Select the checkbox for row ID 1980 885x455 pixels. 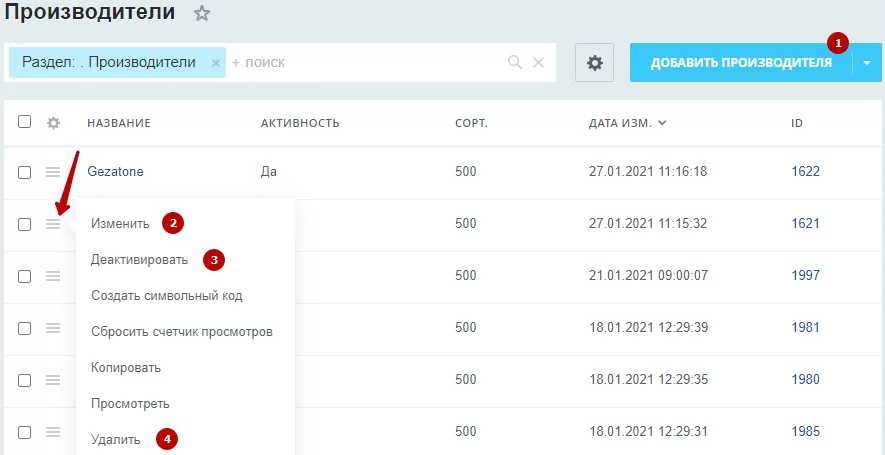click(x=24, y=380)
